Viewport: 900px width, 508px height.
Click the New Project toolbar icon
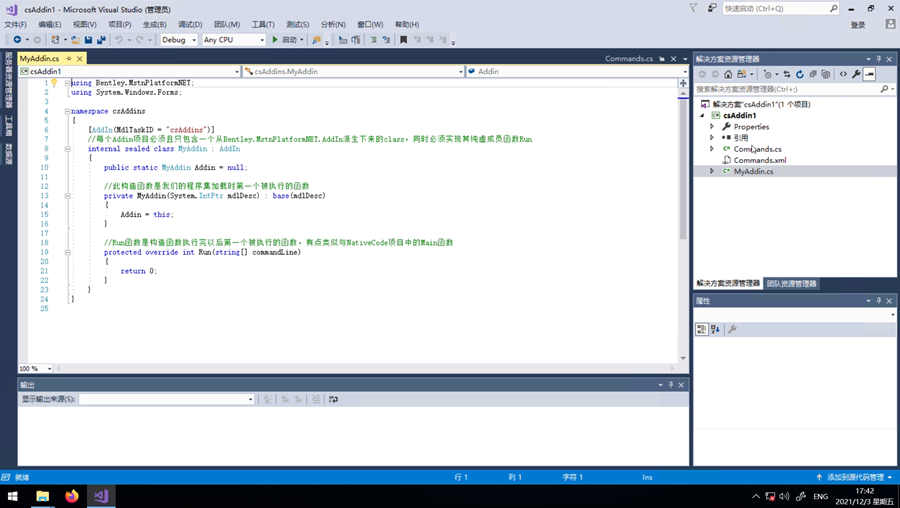pyautogui.click(x=55, y=40)
